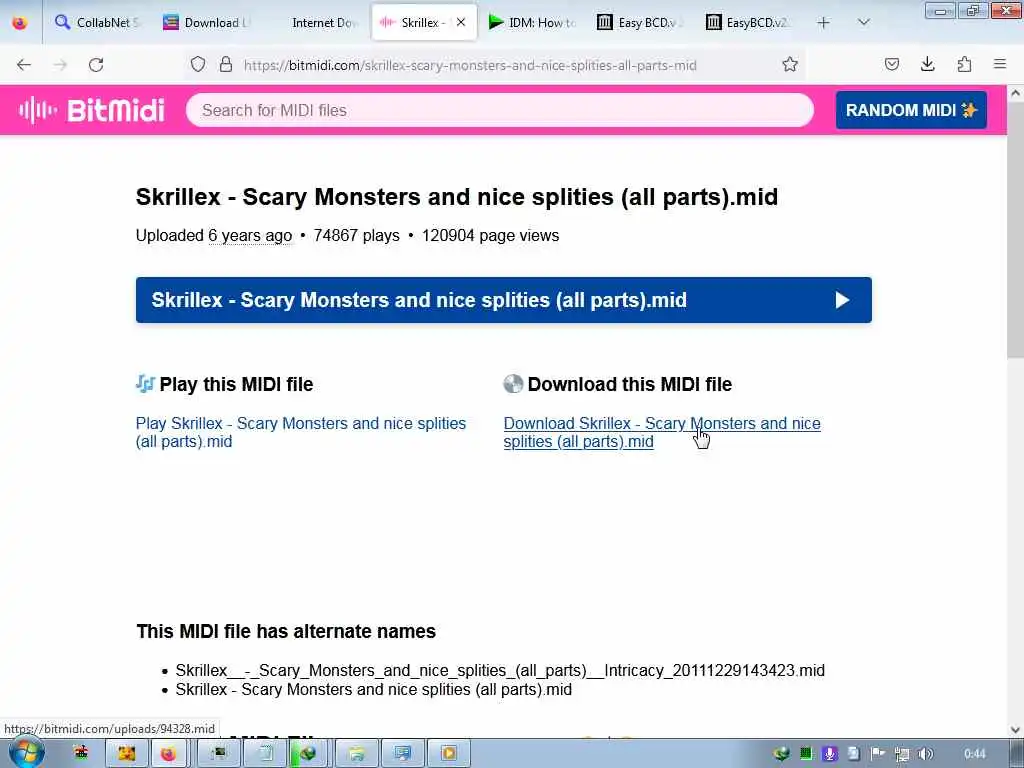Click the Firefox logo icon in the tab bar

[x=20, y=22]
